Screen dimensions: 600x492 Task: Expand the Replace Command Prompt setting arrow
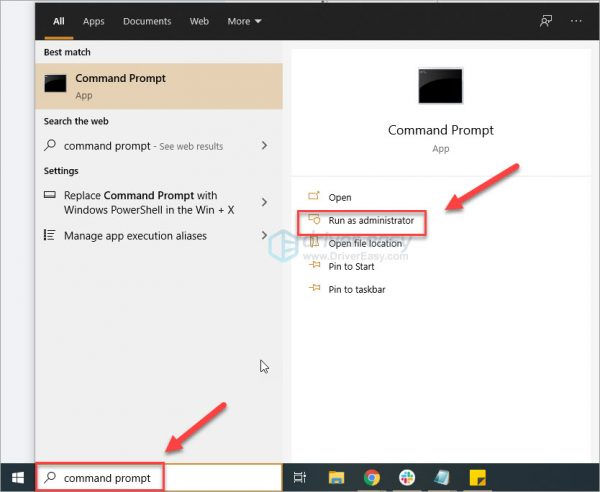click(x=264, y=202)
